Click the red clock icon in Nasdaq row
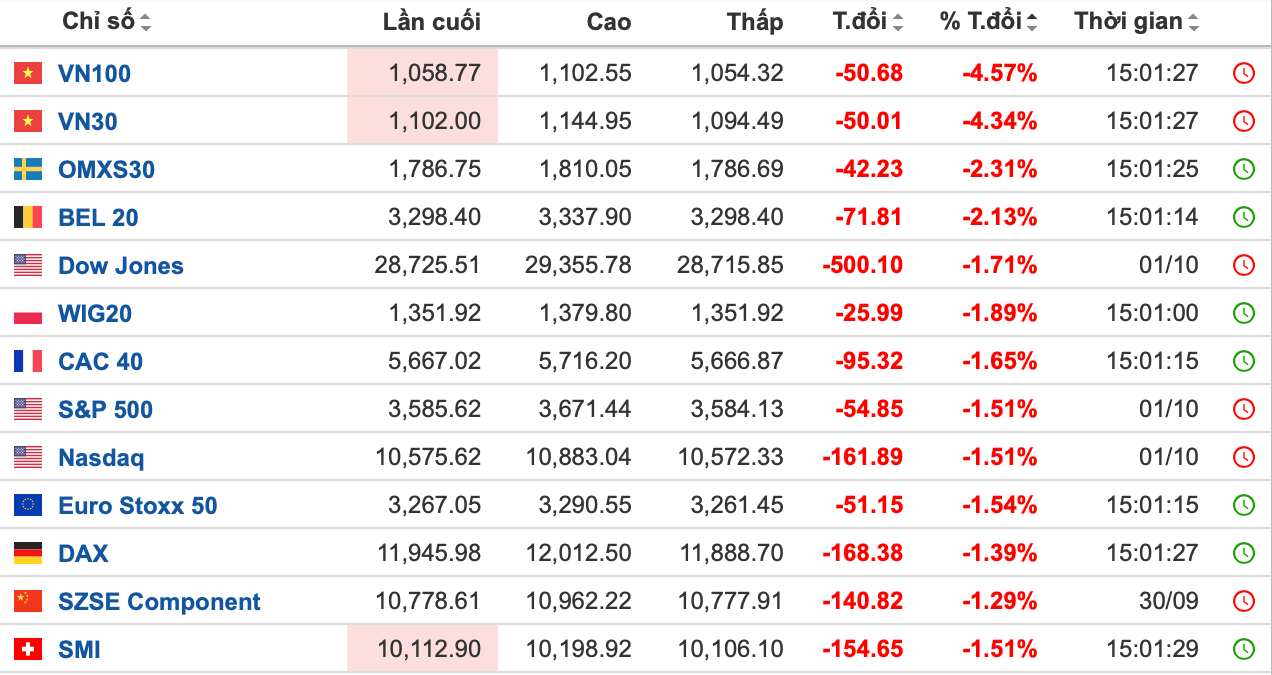 coord(1243,457)
